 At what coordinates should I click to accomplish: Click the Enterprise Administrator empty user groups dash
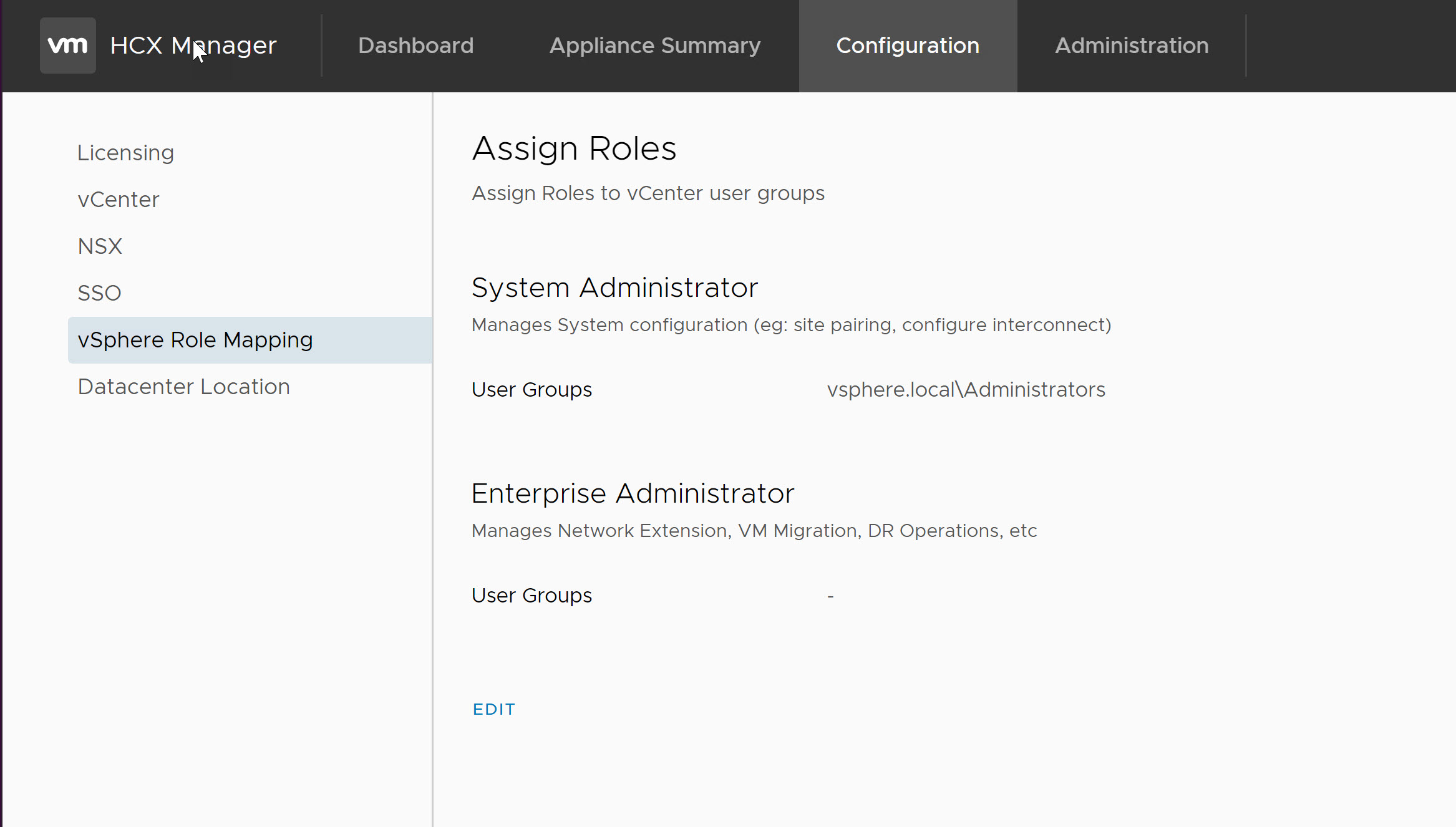(x=830, y=596)
